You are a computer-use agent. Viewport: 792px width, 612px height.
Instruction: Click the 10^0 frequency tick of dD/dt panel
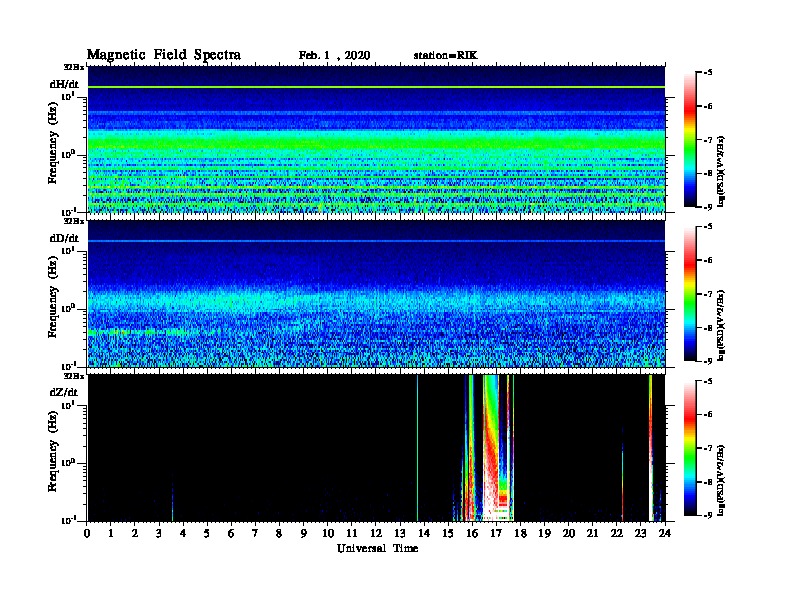click(x=67, y=308)
